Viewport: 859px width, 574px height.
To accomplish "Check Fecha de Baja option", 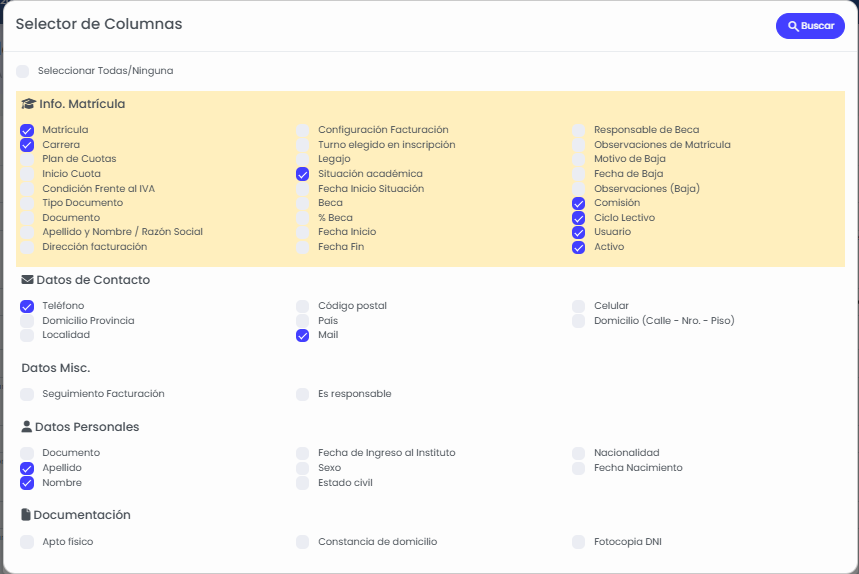I will tap(579, 174).
